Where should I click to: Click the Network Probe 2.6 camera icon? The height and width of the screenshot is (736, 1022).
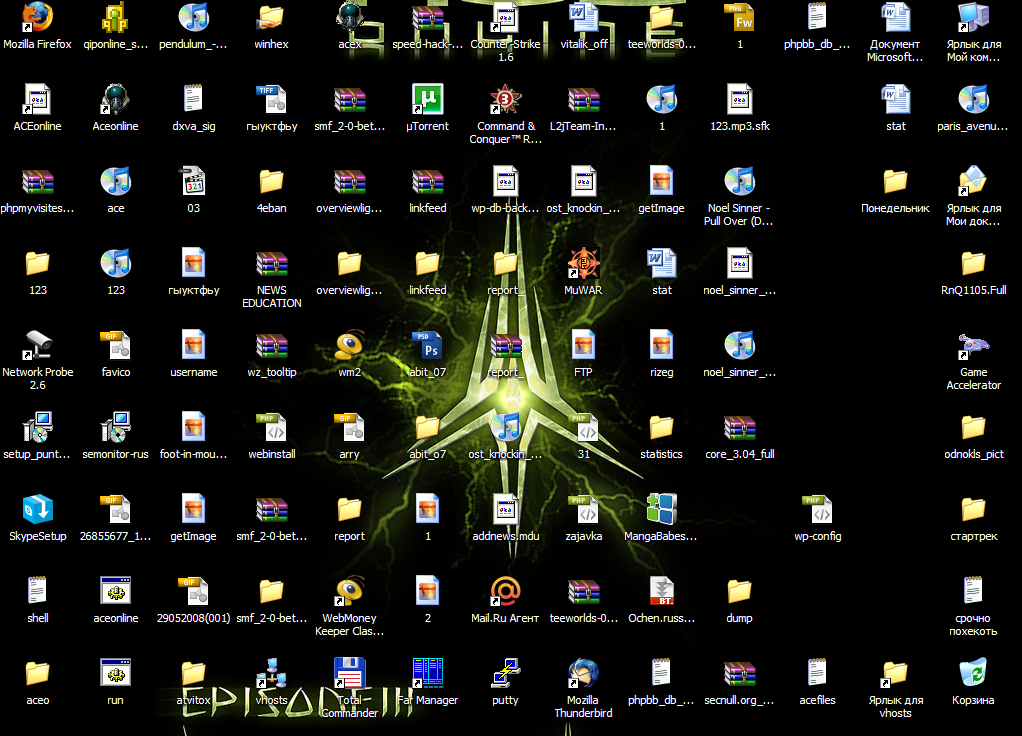click(x=37, y=345)
